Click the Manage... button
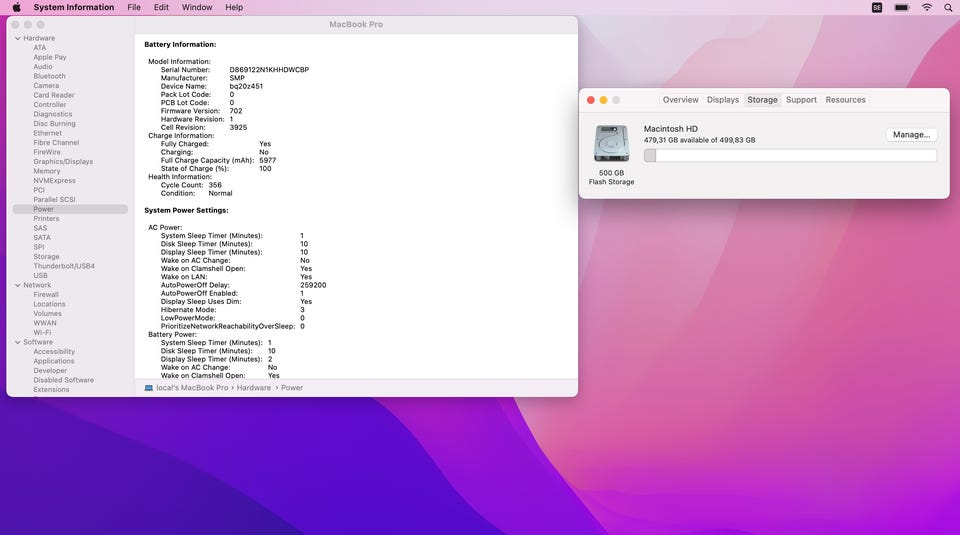The image size is (960, 535). 911,135
